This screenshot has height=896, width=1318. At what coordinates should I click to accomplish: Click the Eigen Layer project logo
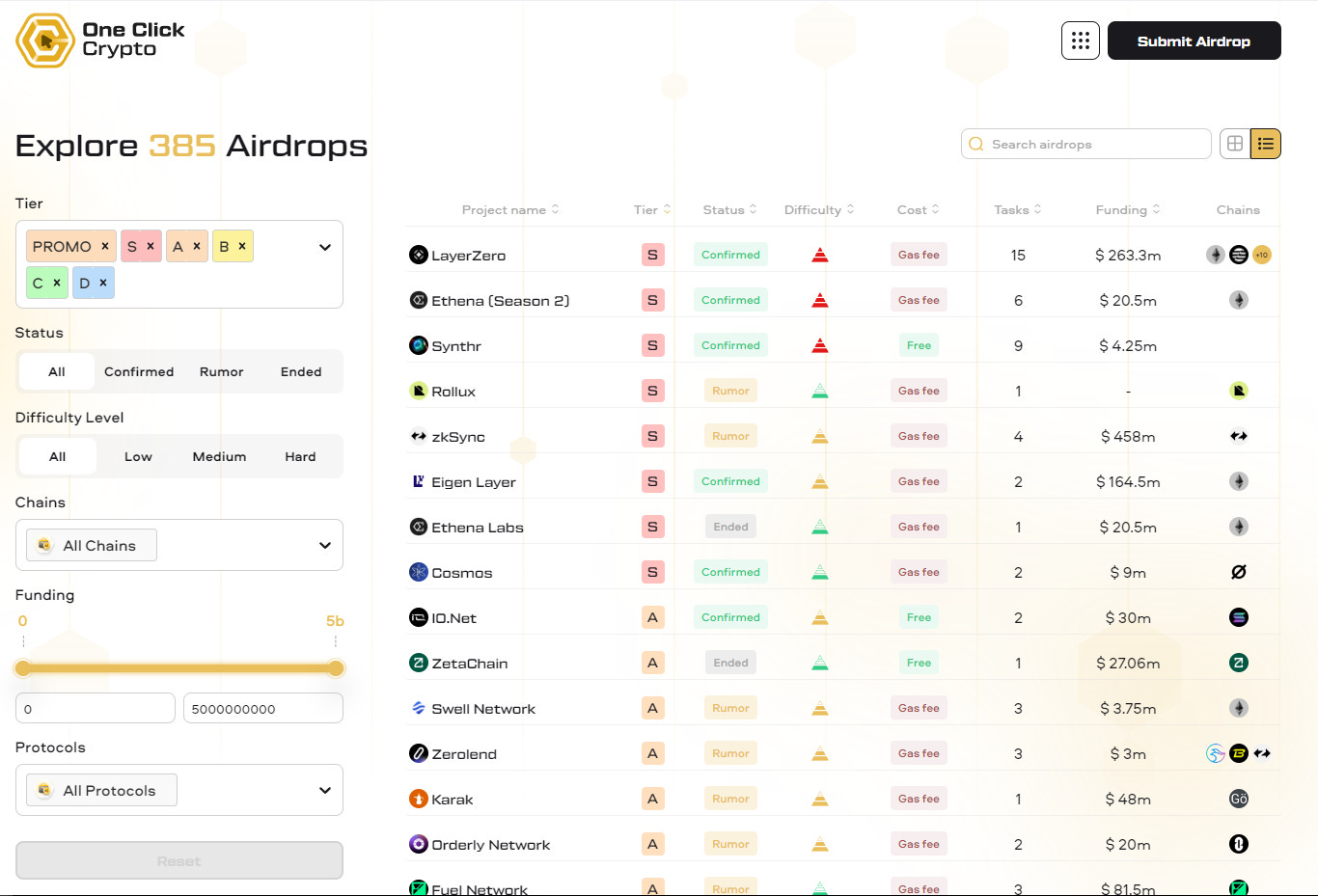tap(418, 481)
